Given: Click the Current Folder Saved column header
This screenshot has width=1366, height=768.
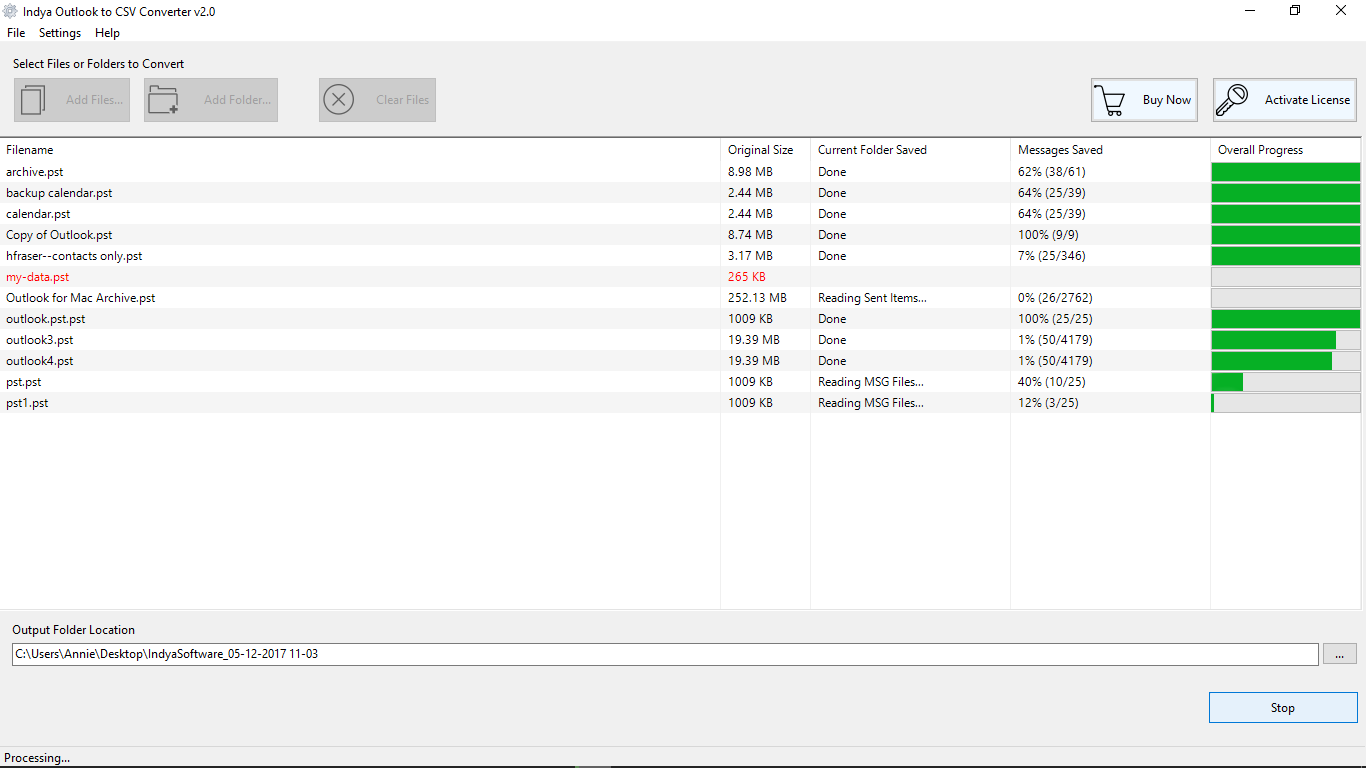Looking at the screenshot, I should [910, 150].
